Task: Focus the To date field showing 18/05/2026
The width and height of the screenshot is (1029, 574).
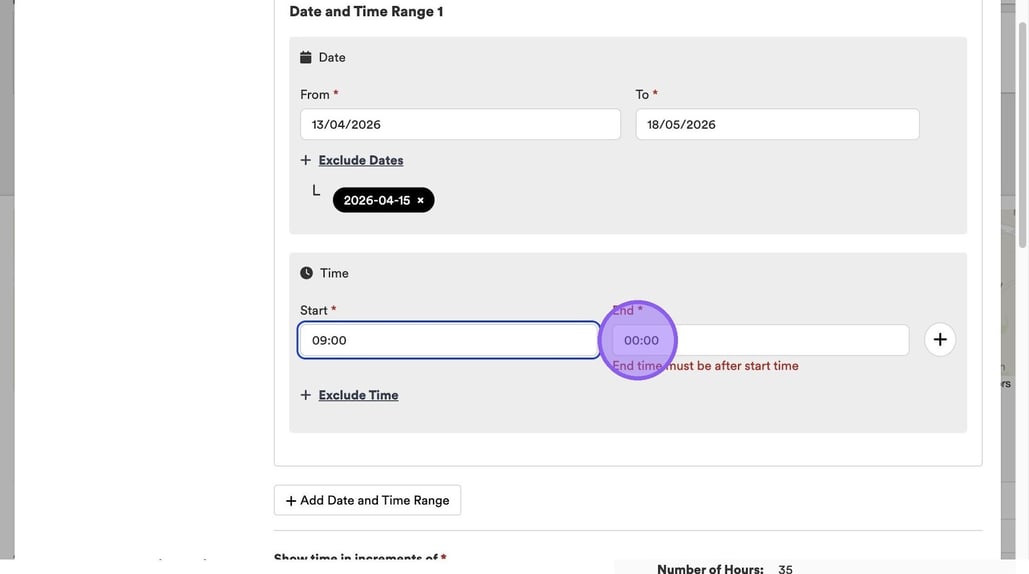Action: point(777,125)
